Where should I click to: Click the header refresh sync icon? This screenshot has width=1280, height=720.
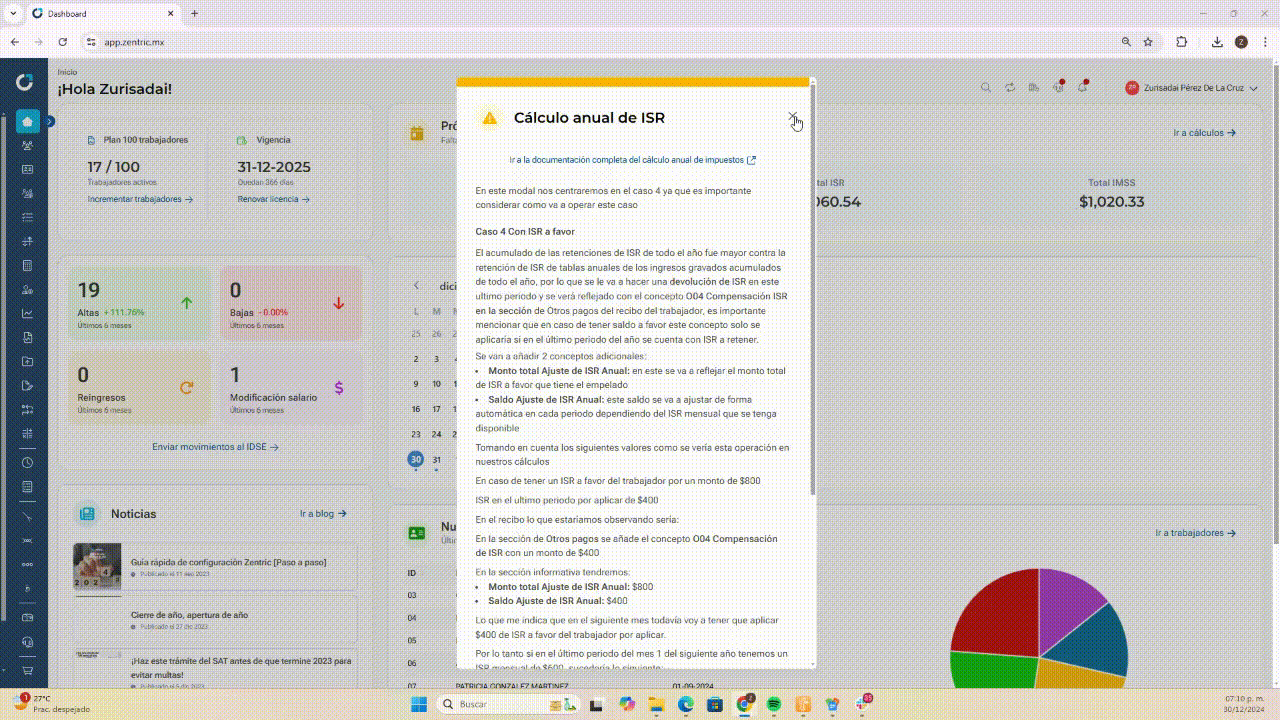click(x=1010, y=88)
